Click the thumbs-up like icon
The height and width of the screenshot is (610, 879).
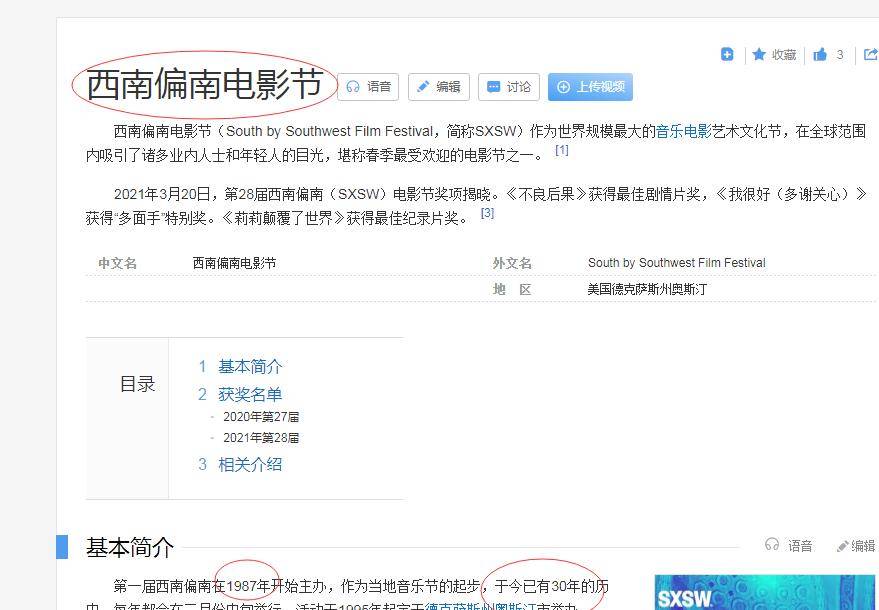(820, 54)
